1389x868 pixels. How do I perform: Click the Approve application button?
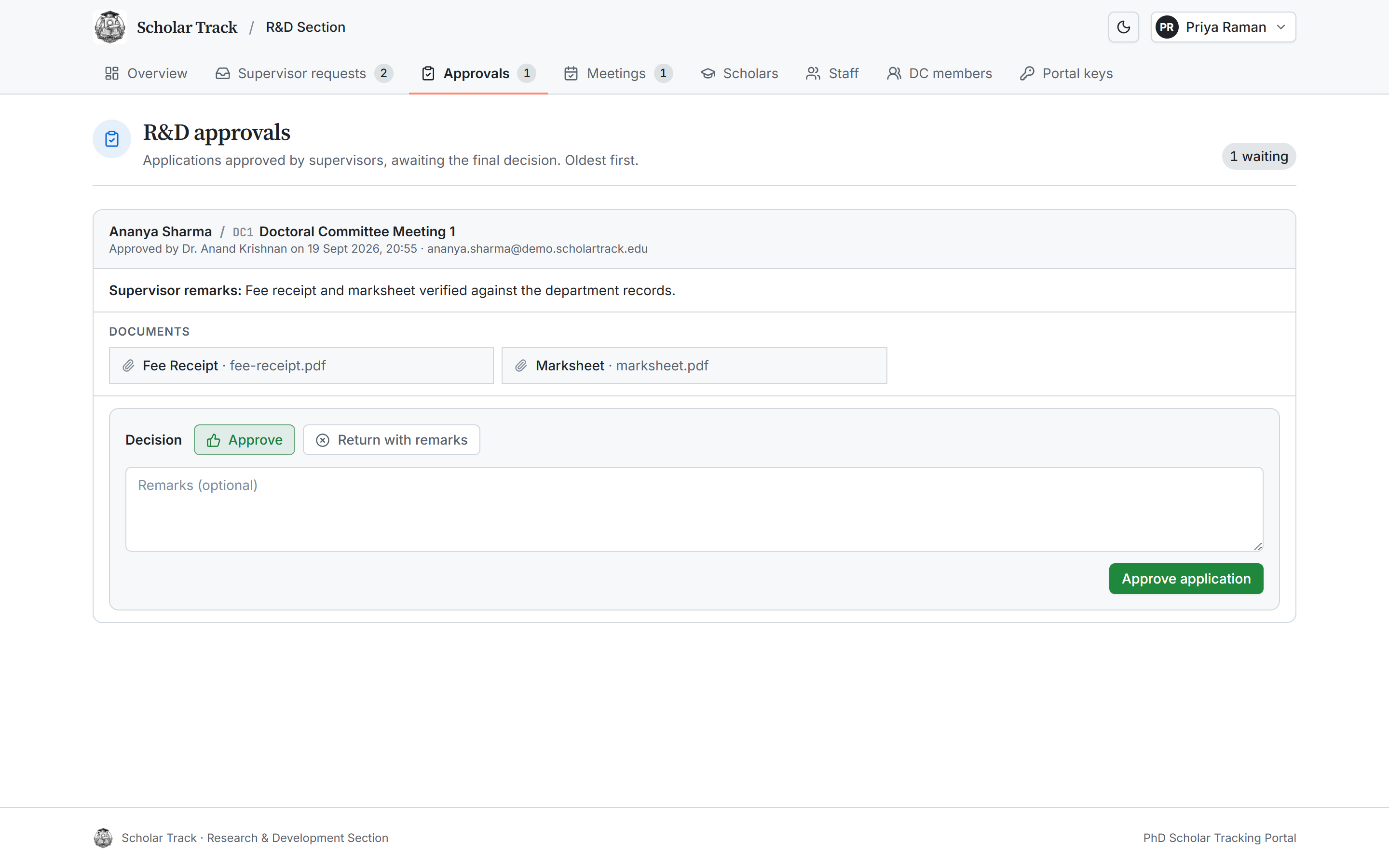point(1186,579)
